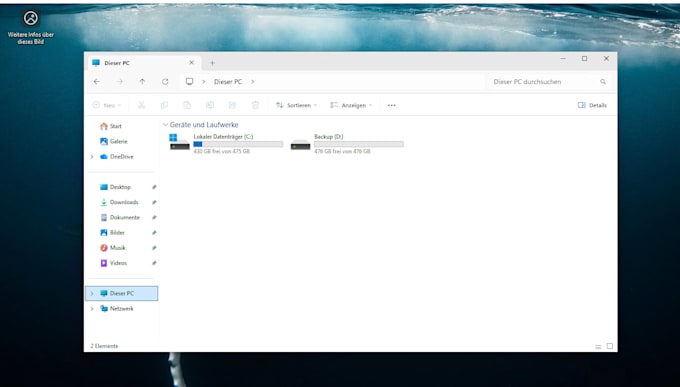Open Dokumente folder in sidebar

point(120,217)
